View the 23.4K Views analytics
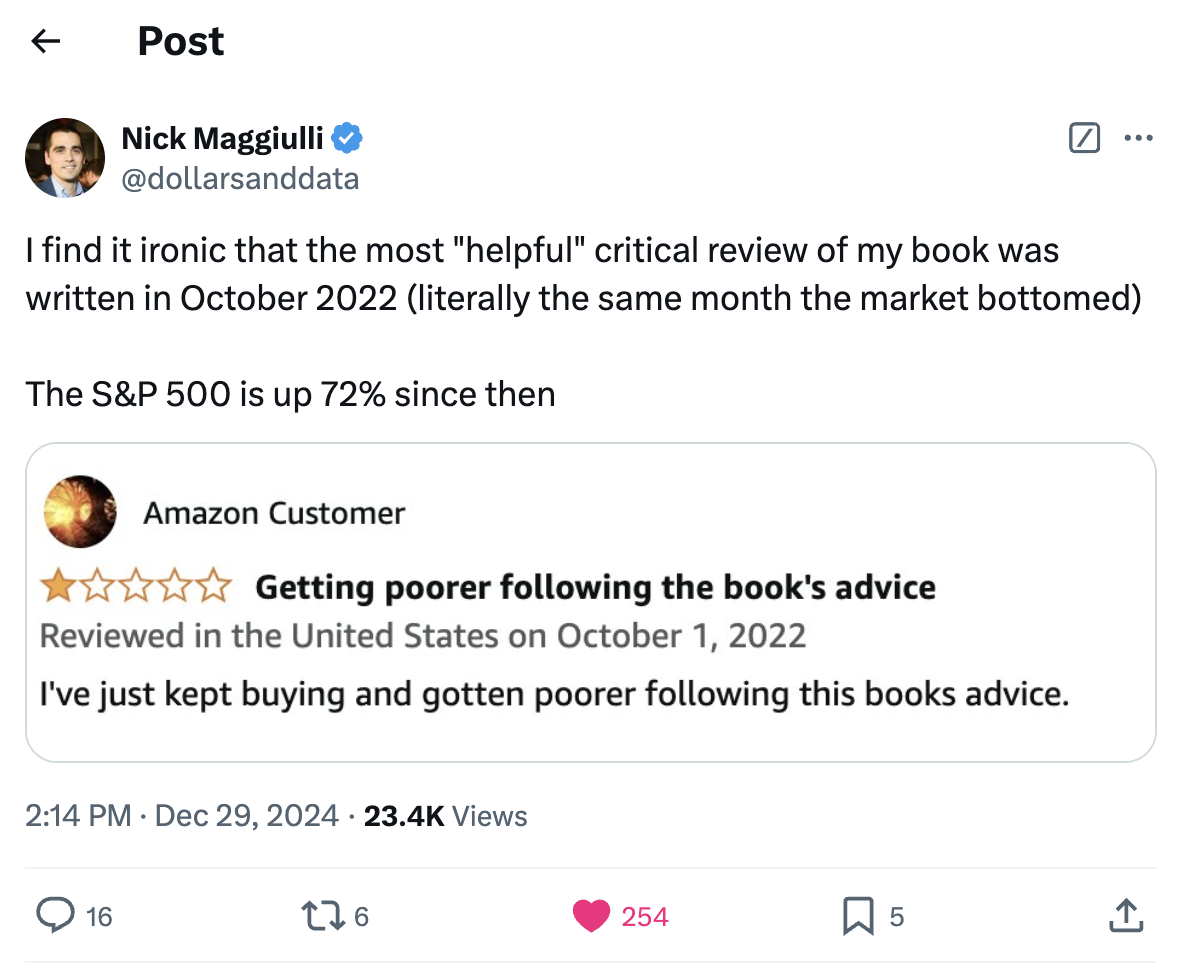Screen dimensions: 1180x966 coord(445,816)
